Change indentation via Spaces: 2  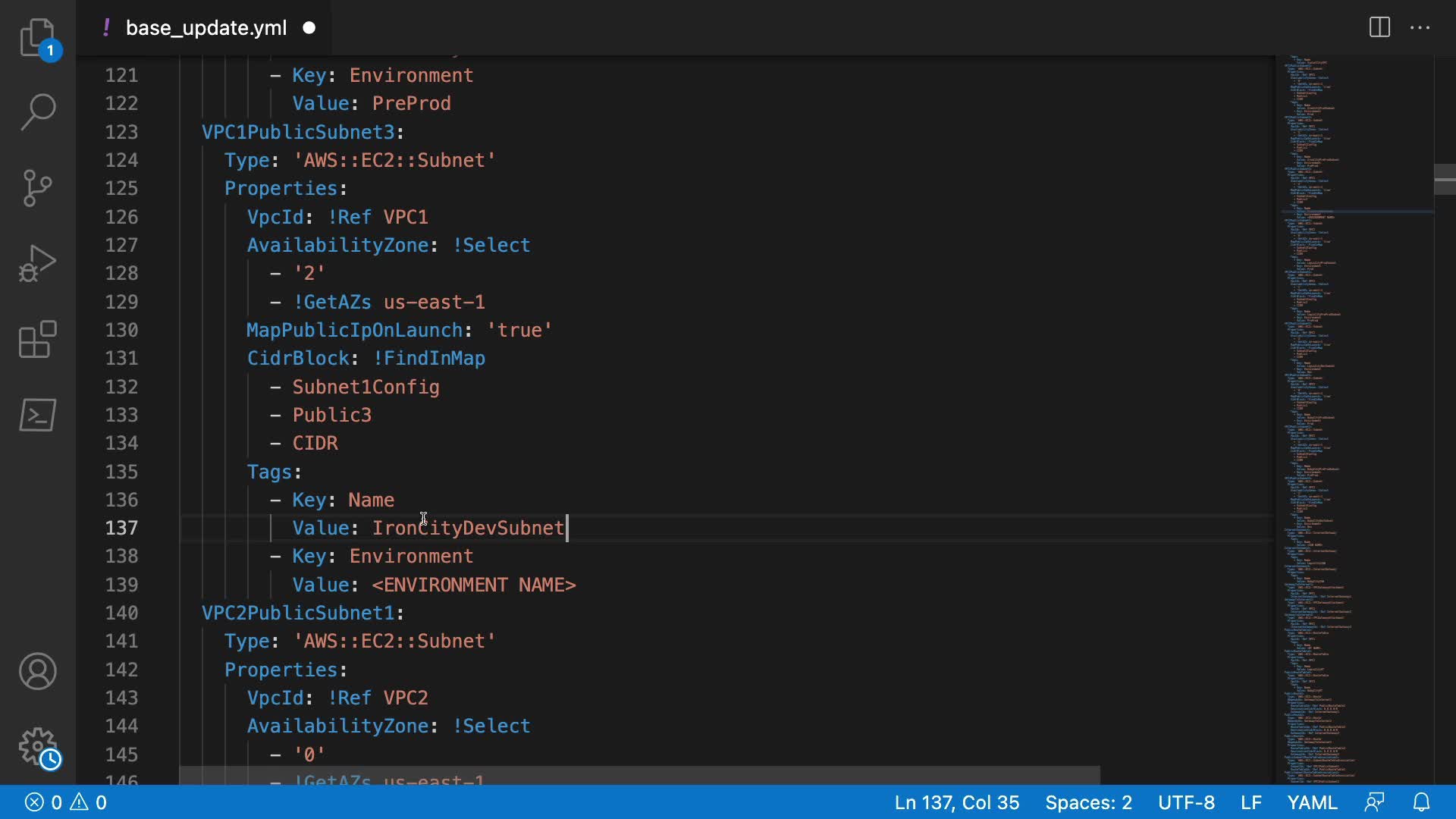(1088, 802)
